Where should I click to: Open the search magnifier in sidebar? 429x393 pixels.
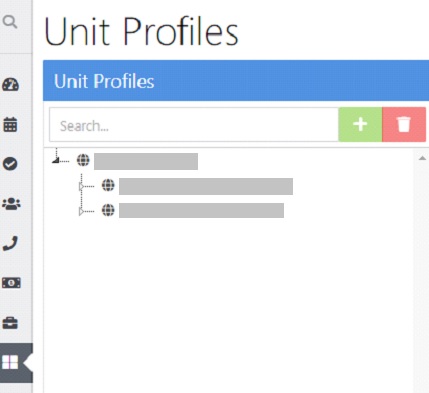[10, 22]
